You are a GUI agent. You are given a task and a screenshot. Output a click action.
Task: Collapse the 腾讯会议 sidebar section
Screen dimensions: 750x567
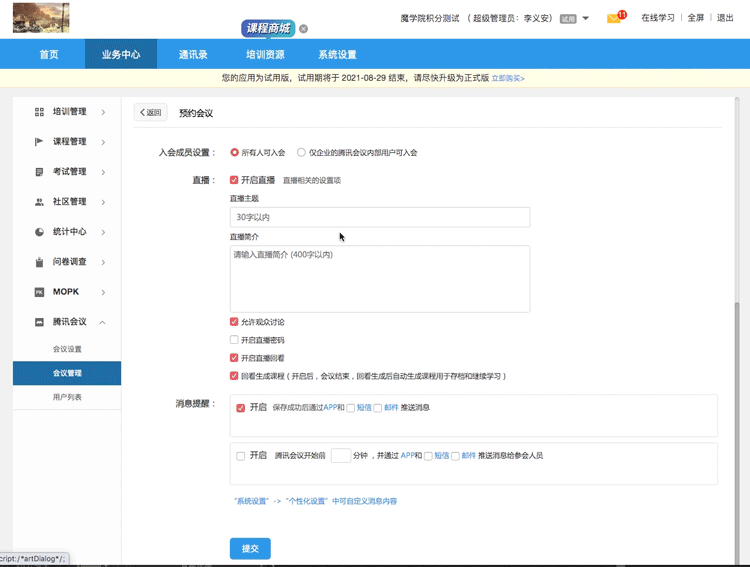tap(103, 322)
